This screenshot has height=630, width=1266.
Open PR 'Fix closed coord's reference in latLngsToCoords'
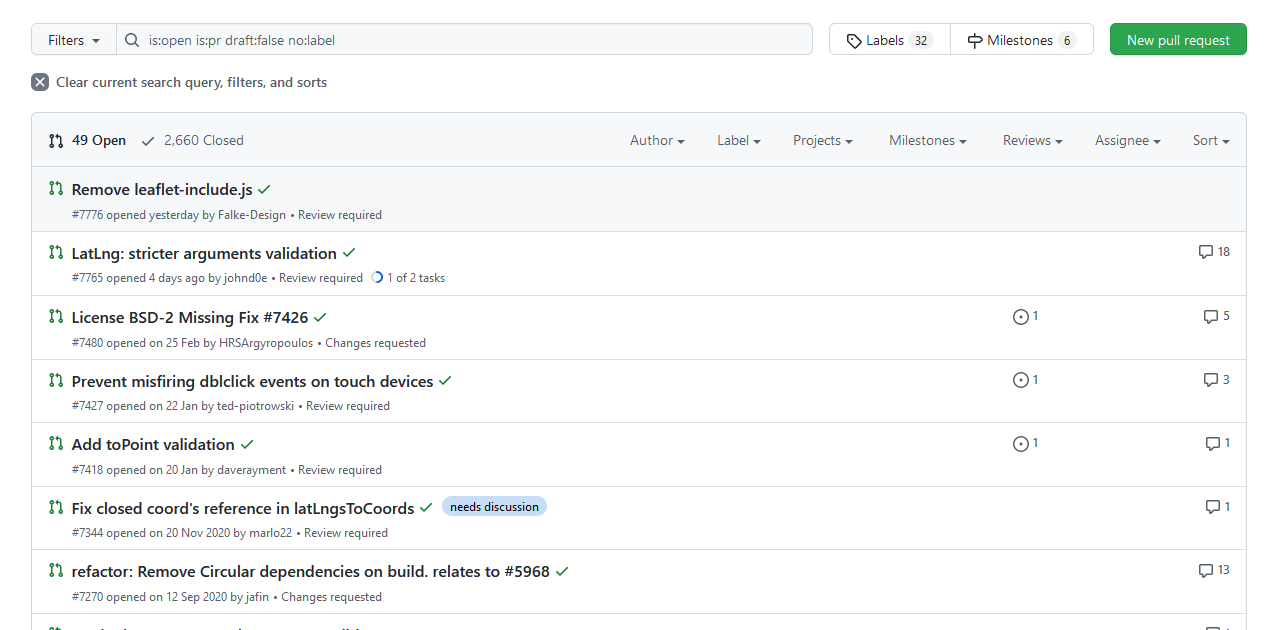[243, 508]
